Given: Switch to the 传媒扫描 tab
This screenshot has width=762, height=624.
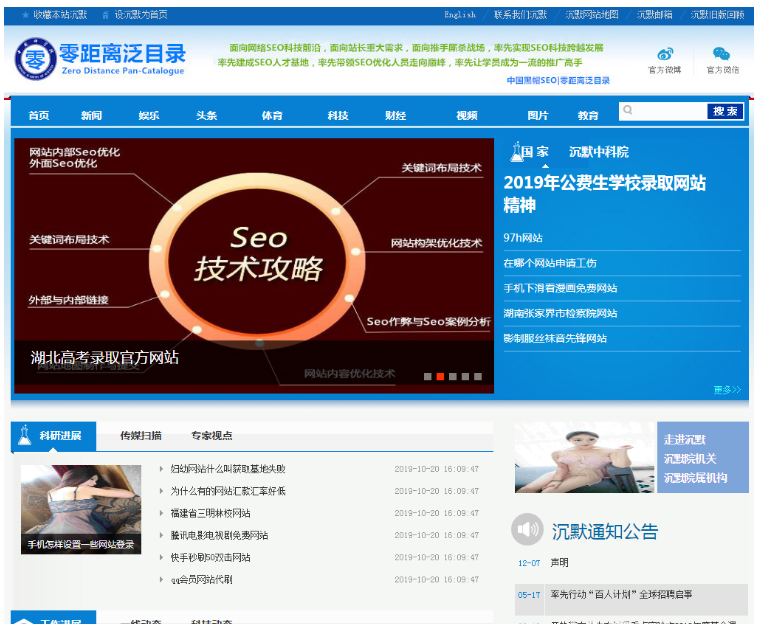Looking at the screenshot, I should click(141, 436).
